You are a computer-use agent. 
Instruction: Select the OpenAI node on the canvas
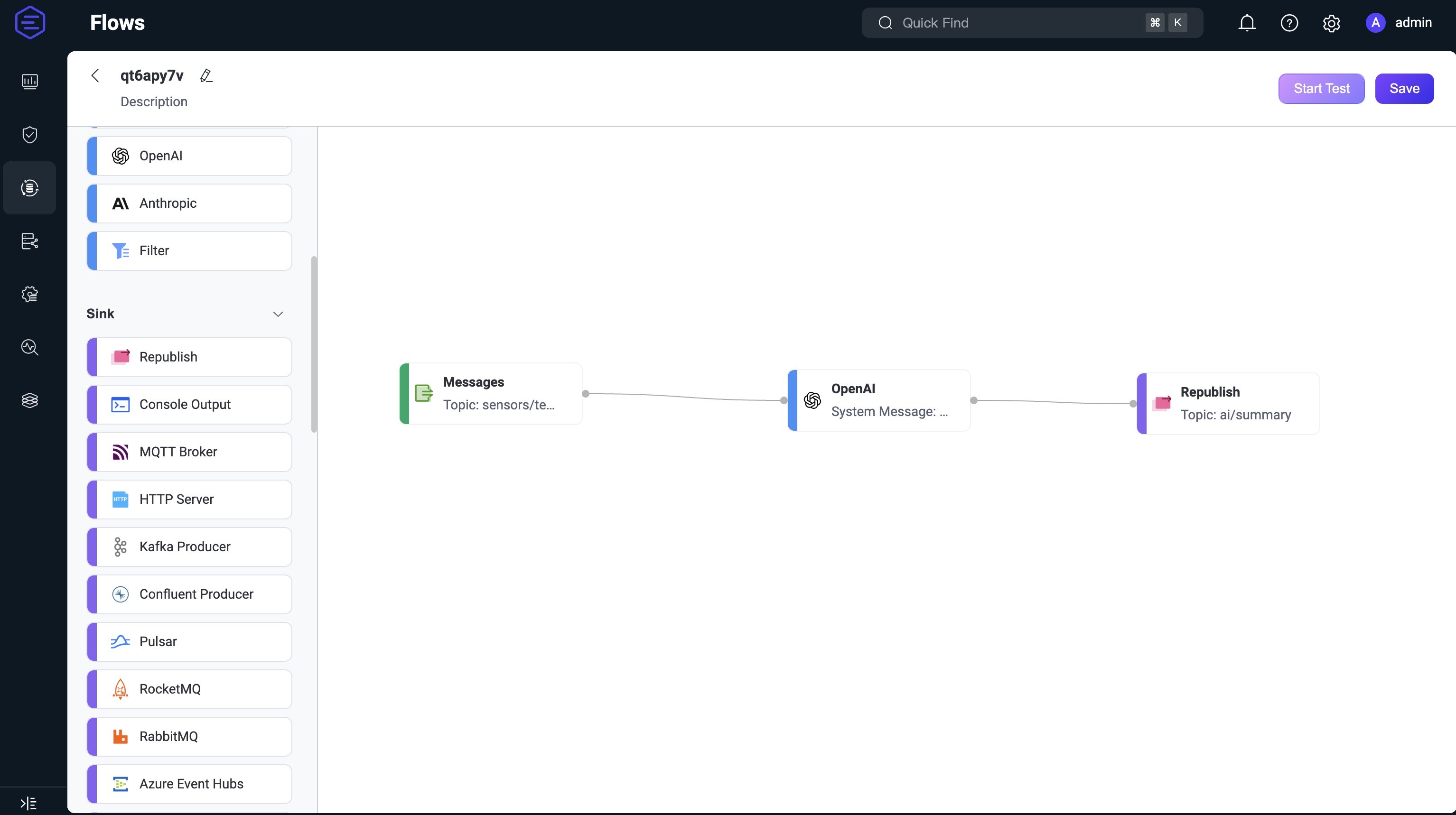click(879, 400)
